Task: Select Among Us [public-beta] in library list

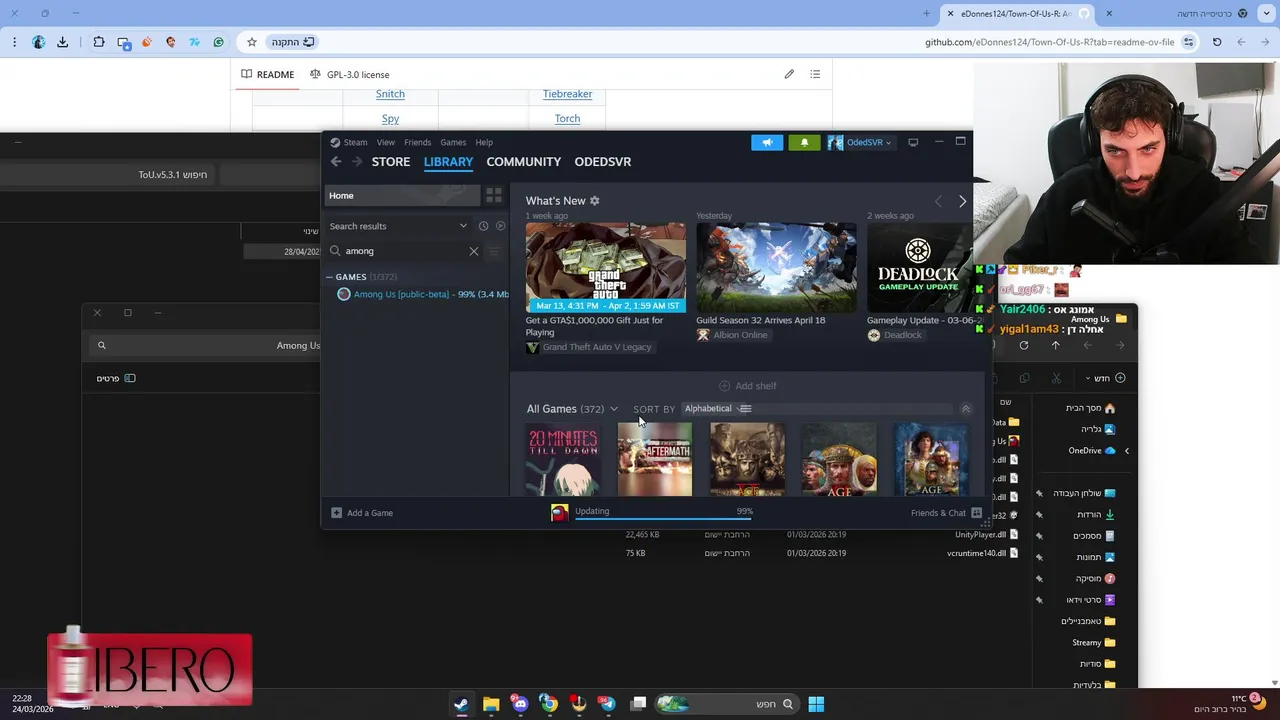Action: coord(422,294)
